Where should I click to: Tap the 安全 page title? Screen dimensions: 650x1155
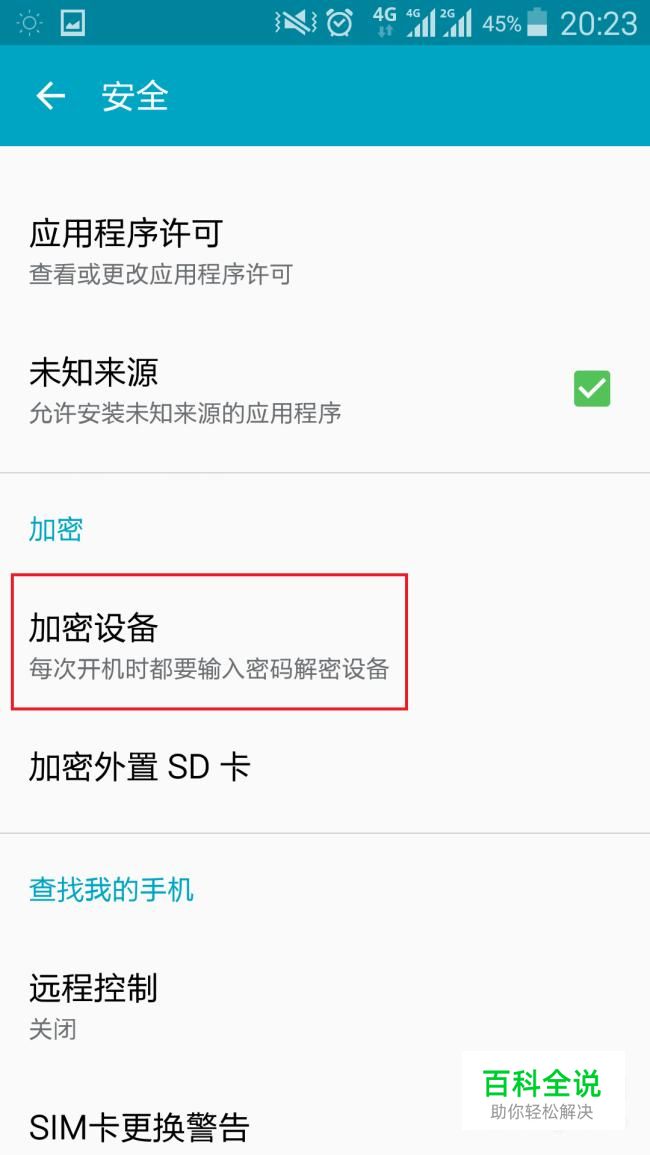(x=135, y=96)
